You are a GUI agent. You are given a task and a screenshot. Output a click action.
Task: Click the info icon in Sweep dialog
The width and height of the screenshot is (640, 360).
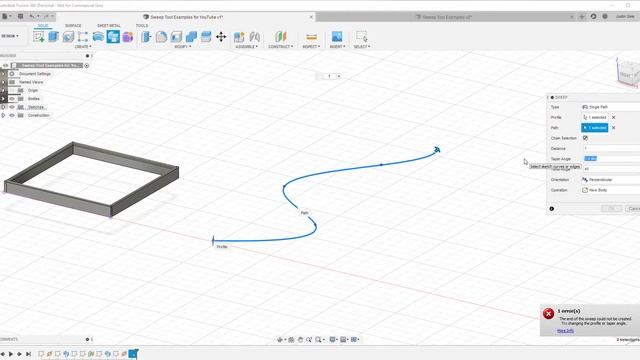(551, 209)
